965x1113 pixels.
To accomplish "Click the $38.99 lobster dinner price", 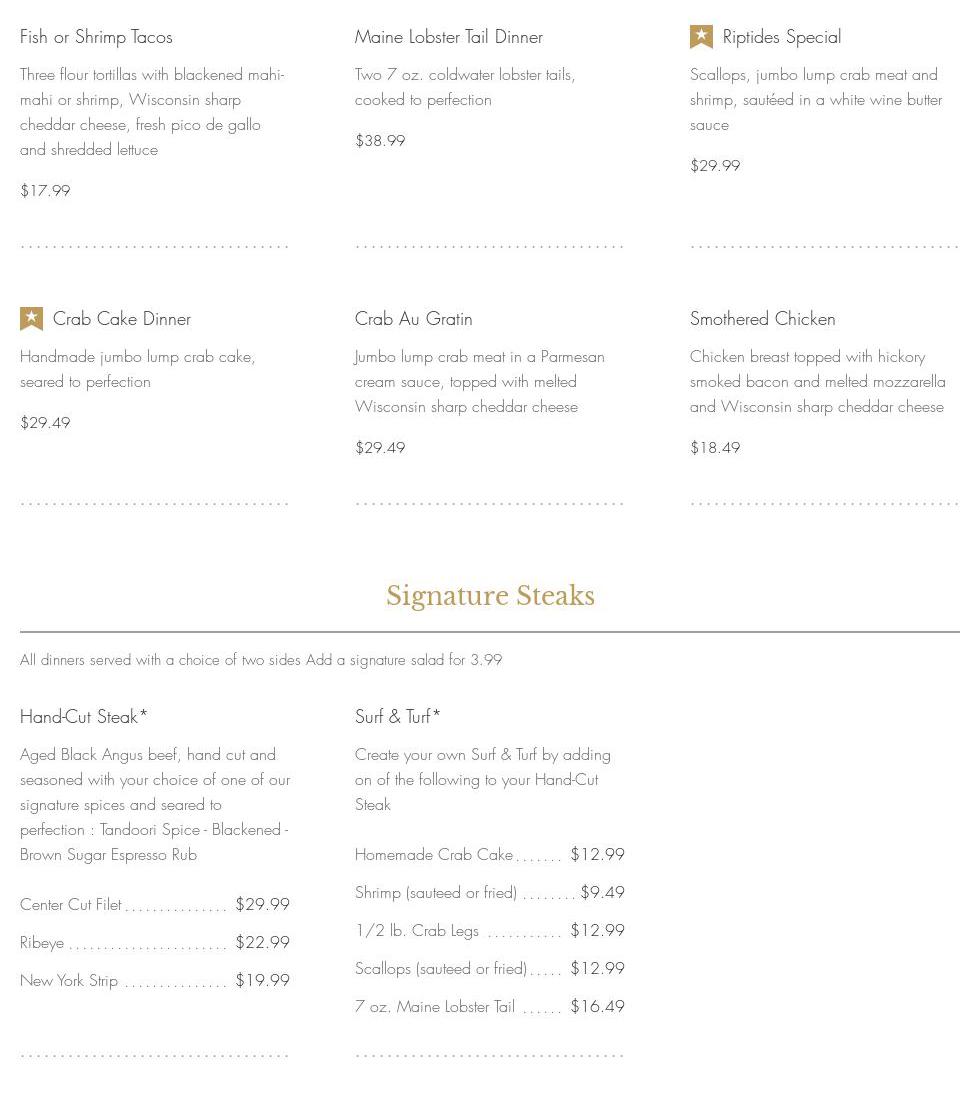I will tap(380, 141).
